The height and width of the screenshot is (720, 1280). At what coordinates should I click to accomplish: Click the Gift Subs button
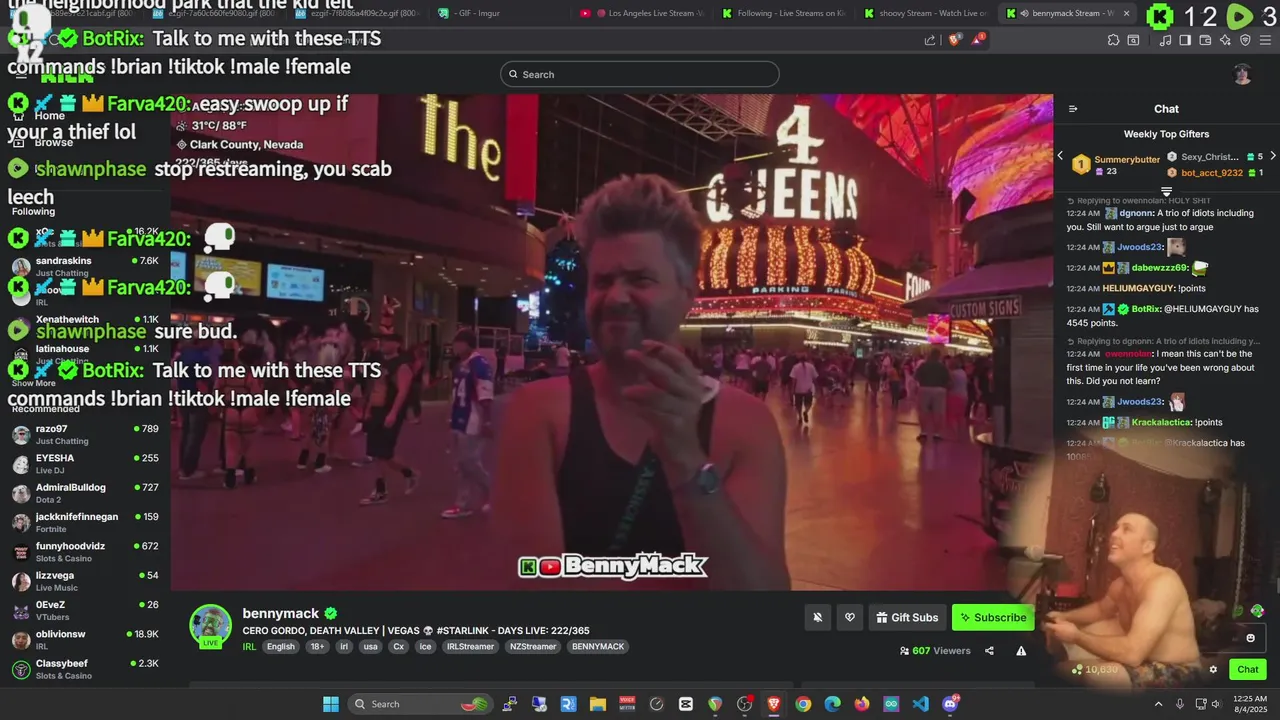(x=907, y=617)
